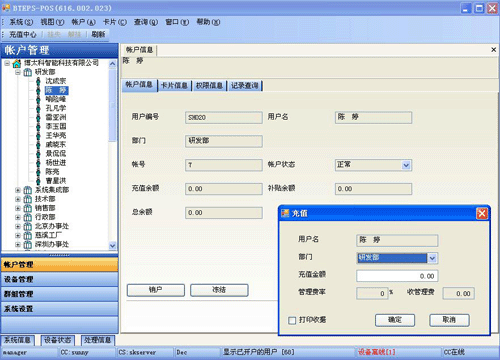Tick the 打印收据 checkbox
The height and width of the screenshot is (360, 500).
[x=292, y=320]
